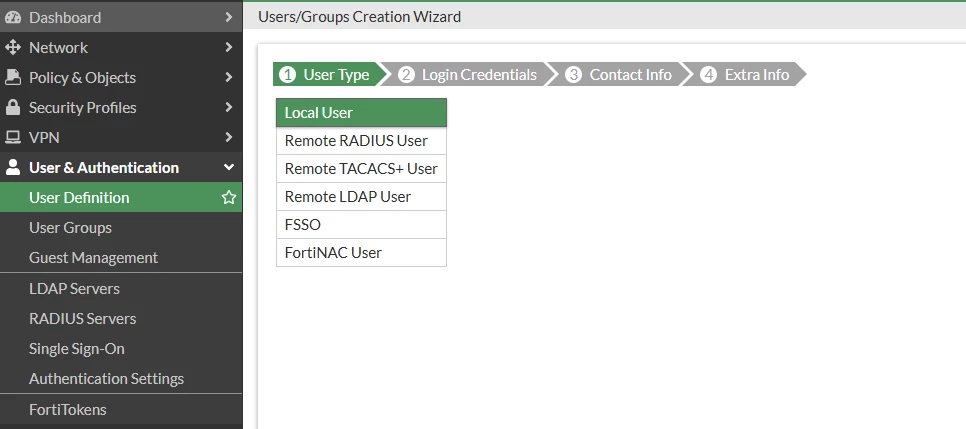Expand the Network menu chevron

click(229, 47)
